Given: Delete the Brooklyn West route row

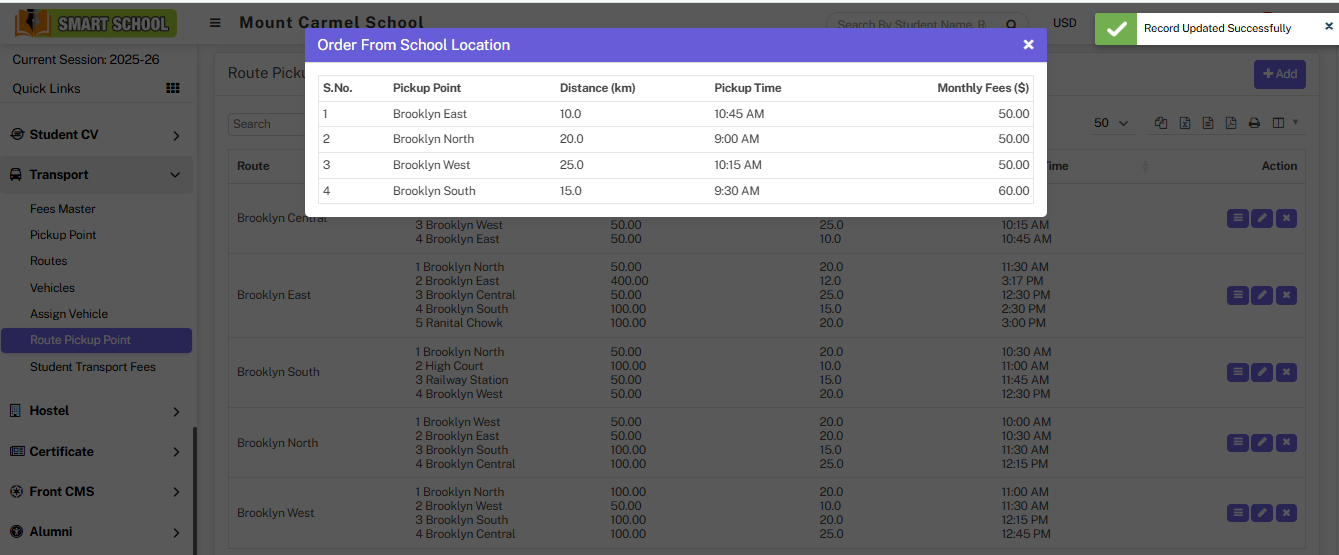Looking at the screenshot, I should [x=1287, y=513].
